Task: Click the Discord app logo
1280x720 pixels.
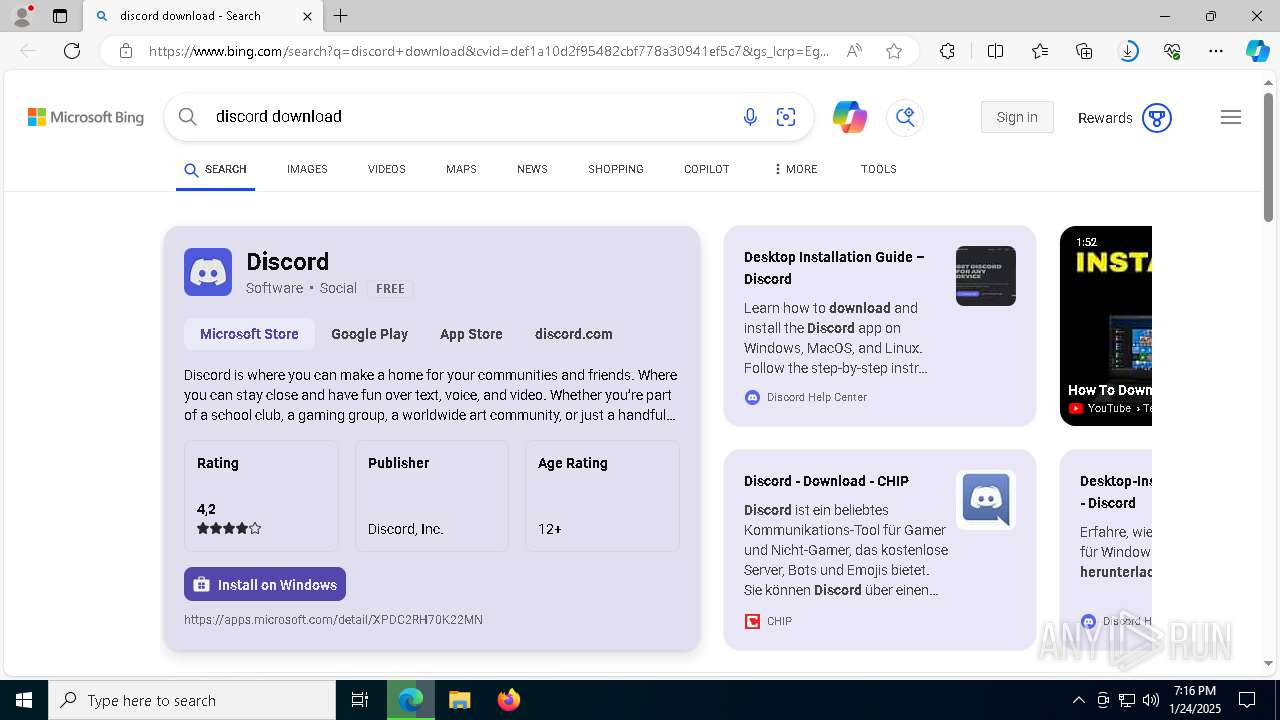Action: tap(208, 272)
